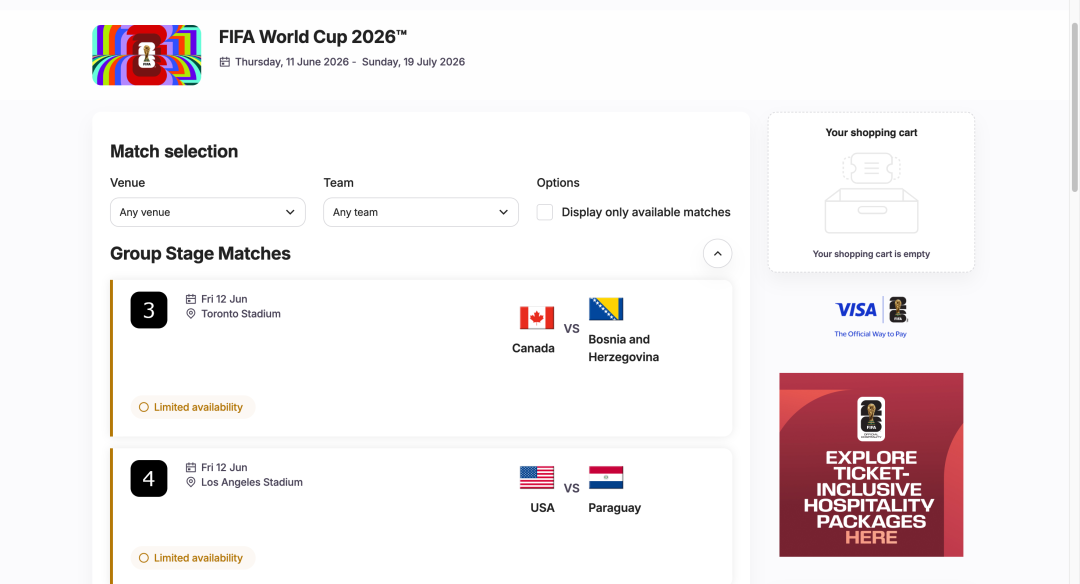This screenshot has height=584, width=1080.
Task: Open the Any venue dropdown
Action: [207, 212]
